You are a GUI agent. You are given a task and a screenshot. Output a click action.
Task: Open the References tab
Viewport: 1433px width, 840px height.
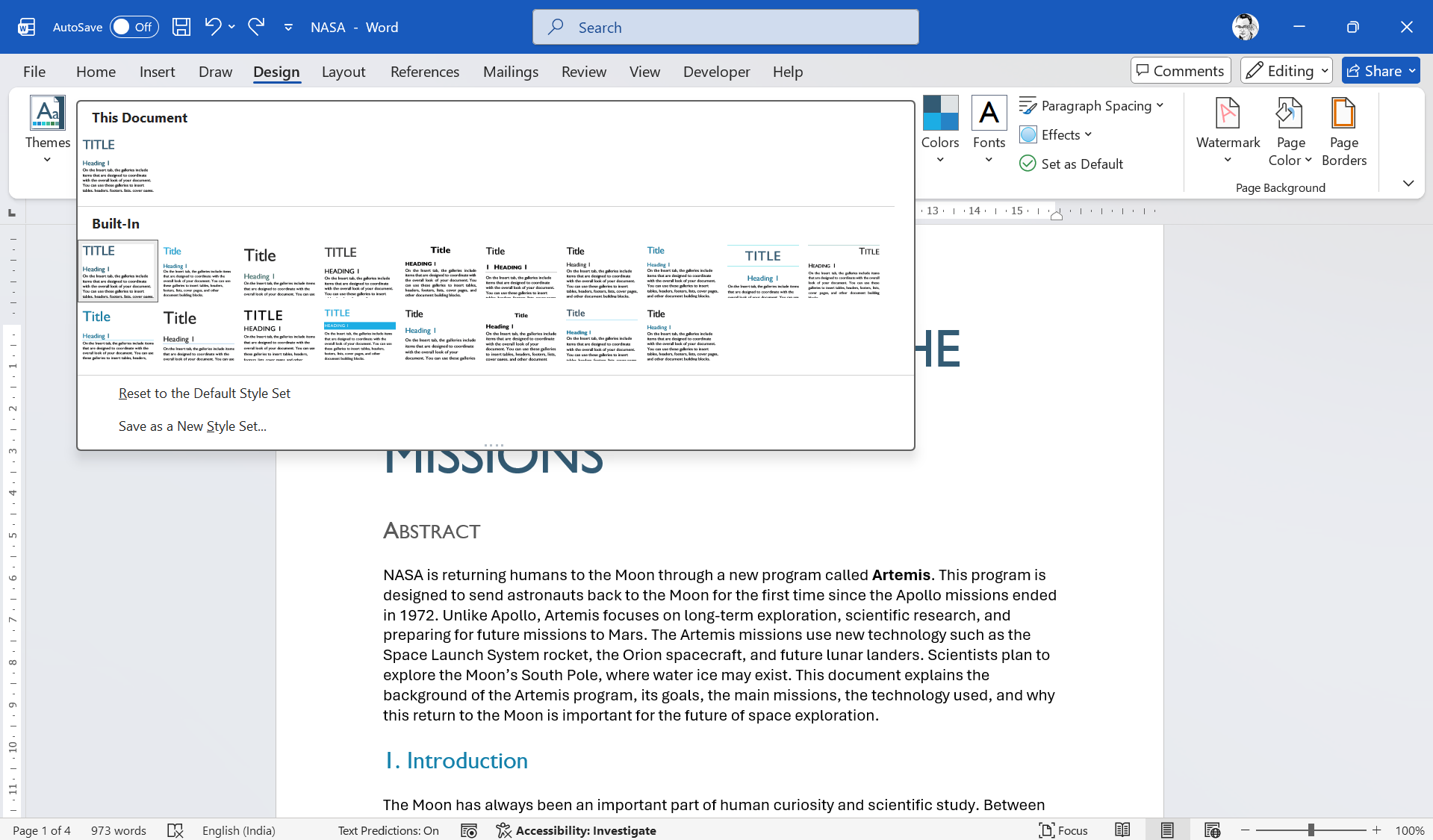[425, 72]
